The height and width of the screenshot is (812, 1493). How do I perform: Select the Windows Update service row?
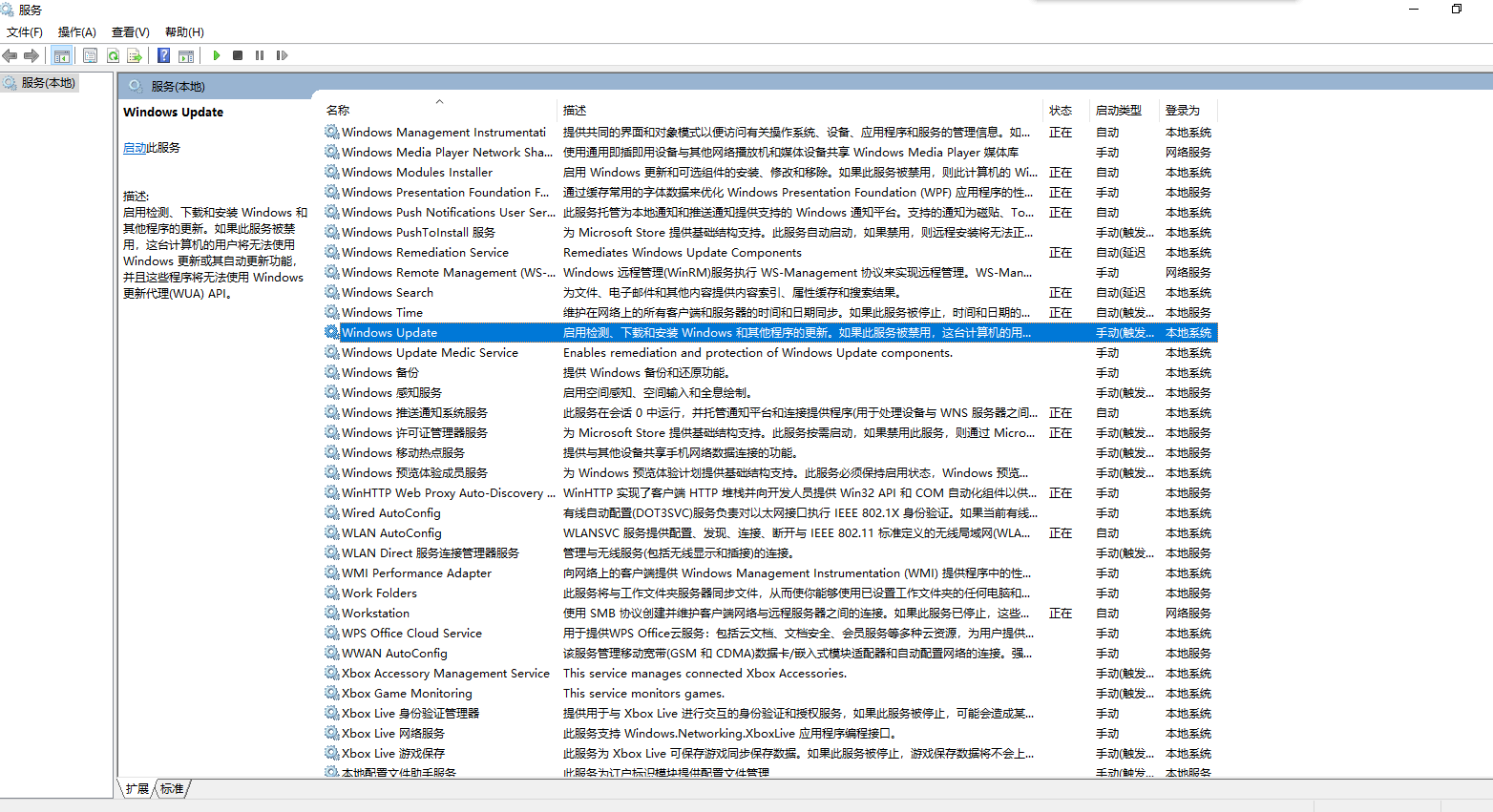(770, 332)
